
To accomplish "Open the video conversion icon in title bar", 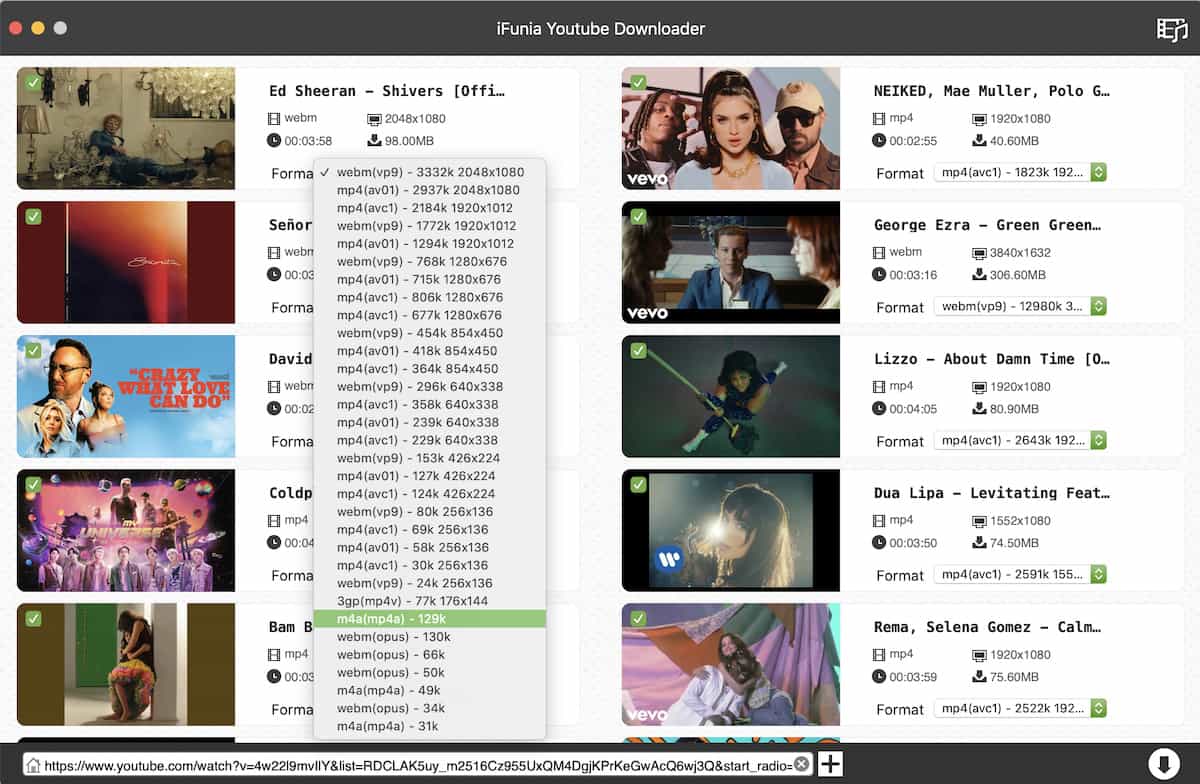I will point(1171,29).
